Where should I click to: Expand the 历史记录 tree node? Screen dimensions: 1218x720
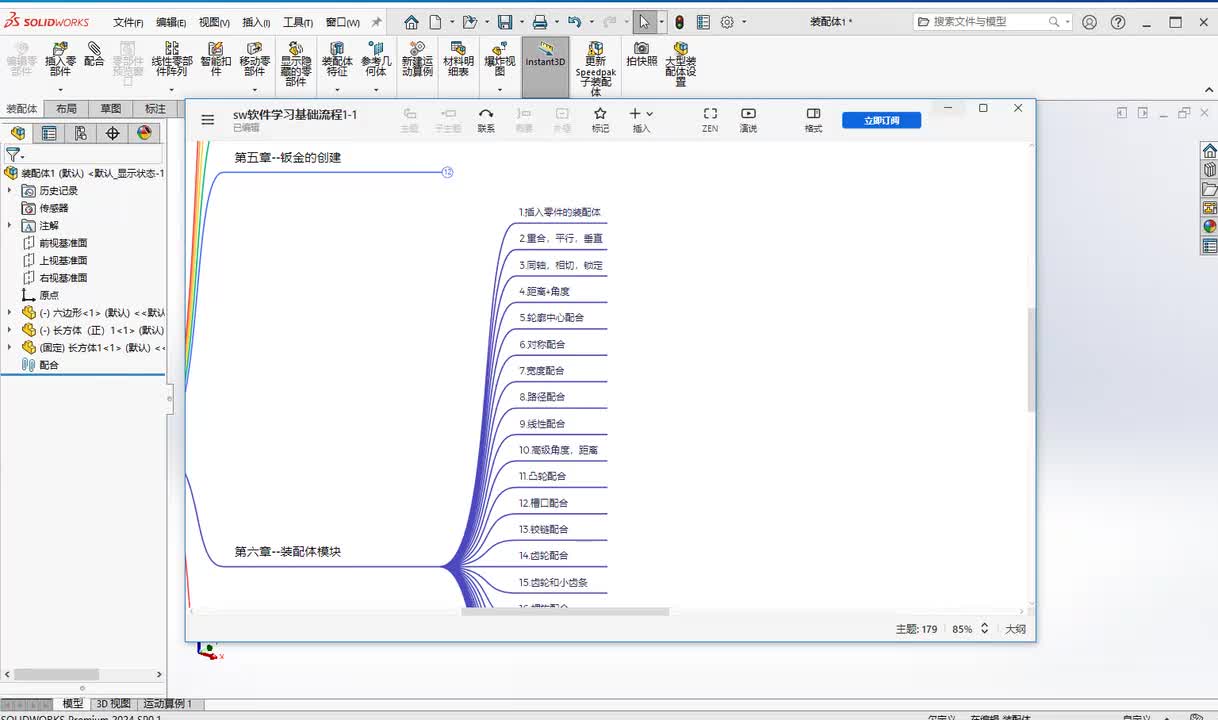pyautogui.click(x=10, y=190)
